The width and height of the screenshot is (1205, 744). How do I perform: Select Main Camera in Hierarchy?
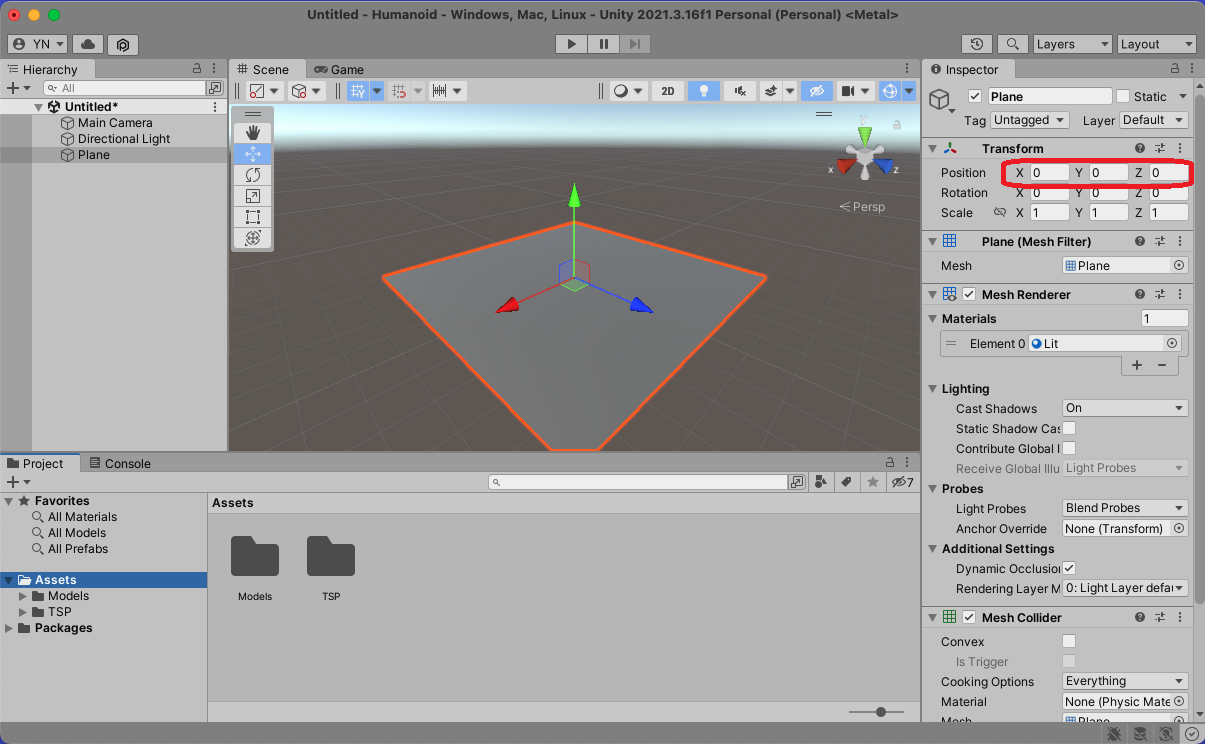point(115,123)
